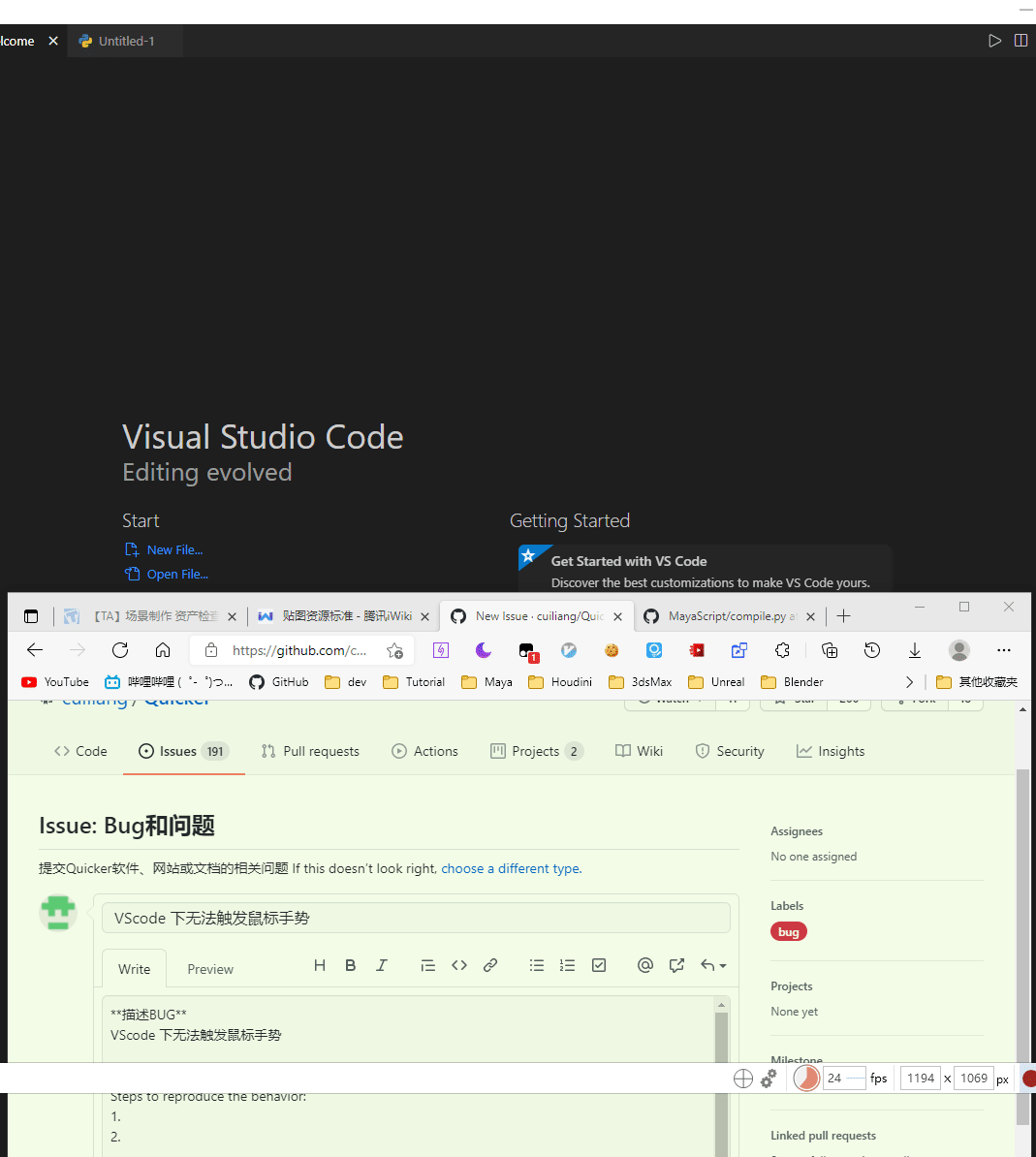
Task: Add a numbered list
Action: tap(568, 965)
